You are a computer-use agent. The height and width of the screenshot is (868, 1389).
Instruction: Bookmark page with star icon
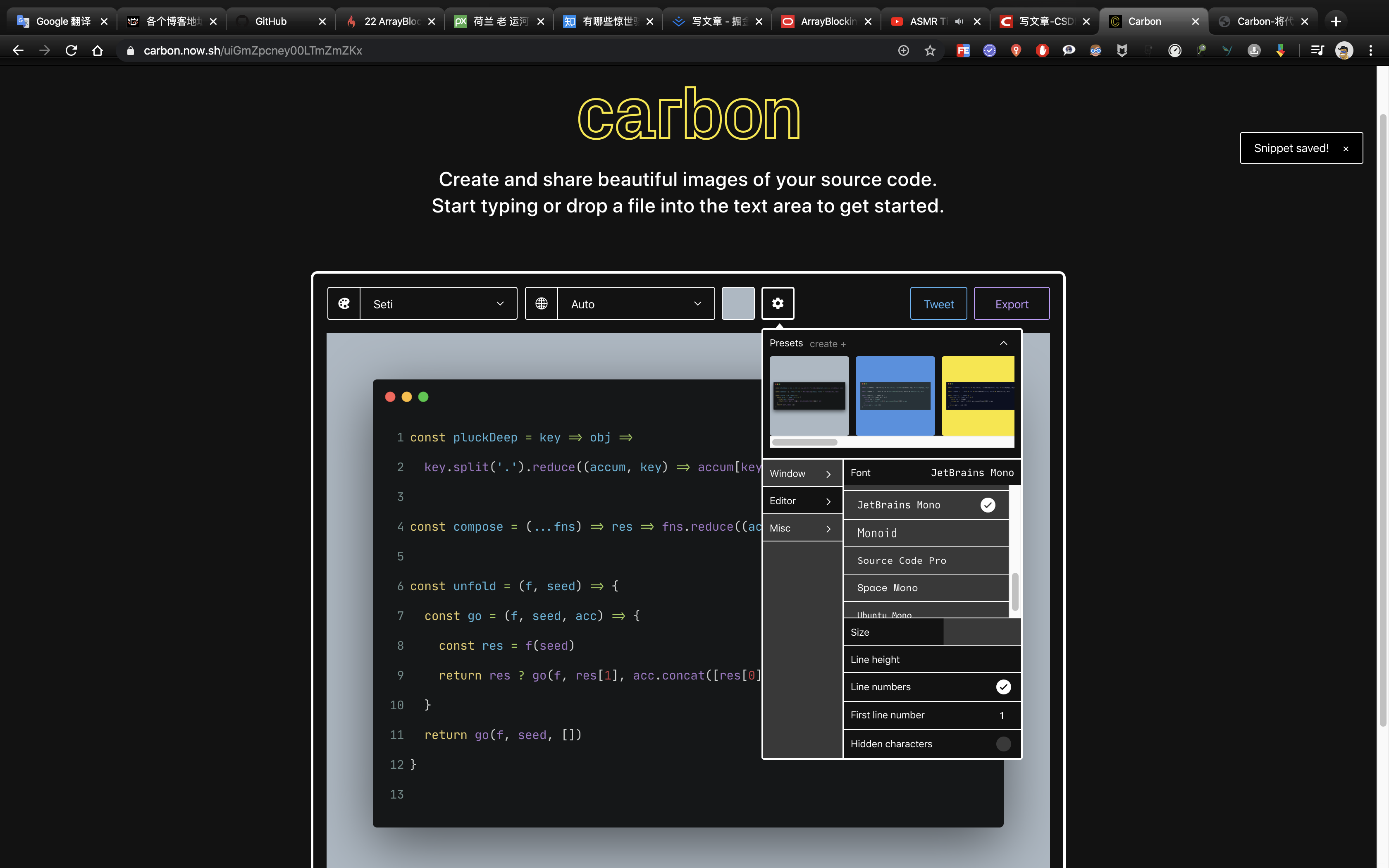pyautogui.click(x=930, y=50)
